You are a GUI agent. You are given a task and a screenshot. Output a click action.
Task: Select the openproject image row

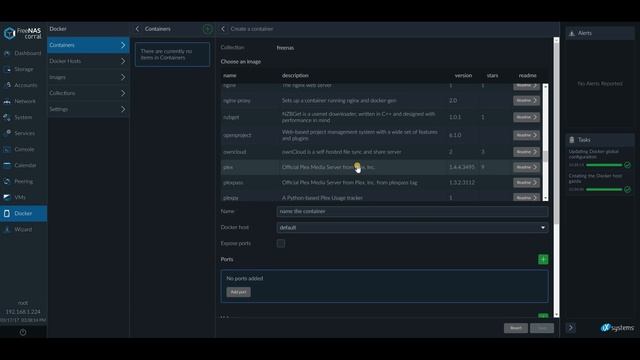(381, 135)
